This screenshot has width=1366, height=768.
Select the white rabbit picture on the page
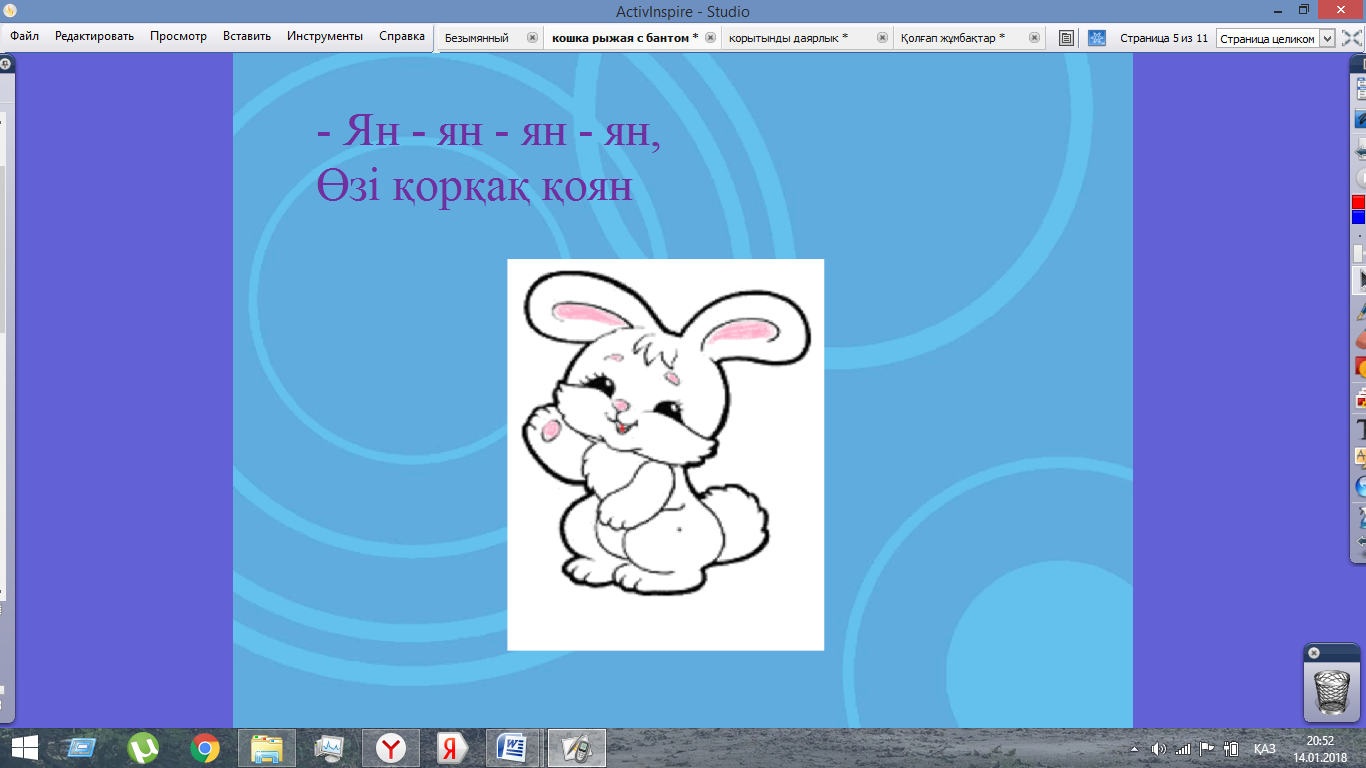pyautogui.click(x=665, y=455)
